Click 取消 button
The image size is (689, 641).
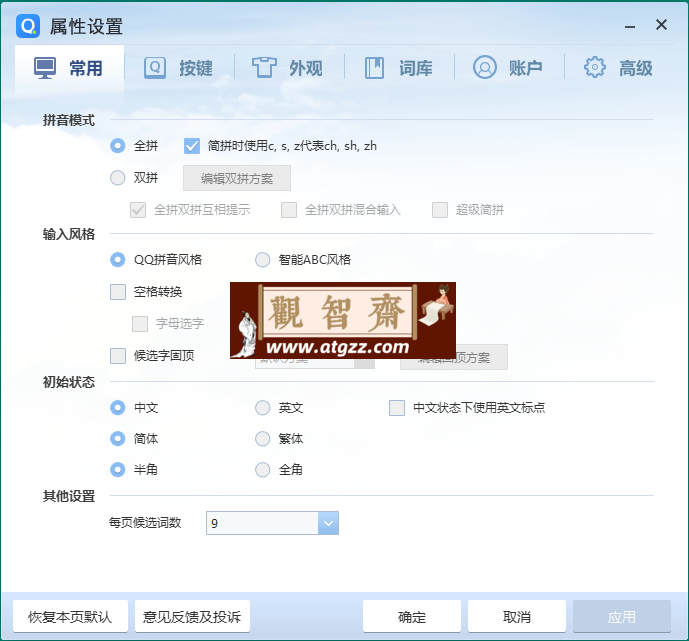pyautogui.click(x=517, y=617)
